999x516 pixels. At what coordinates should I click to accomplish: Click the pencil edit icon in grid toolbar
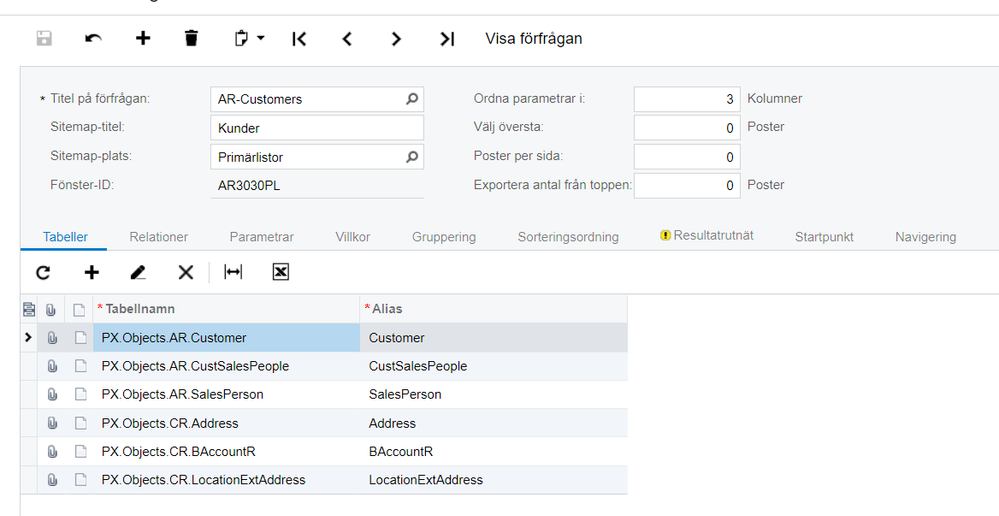point(138,272)
